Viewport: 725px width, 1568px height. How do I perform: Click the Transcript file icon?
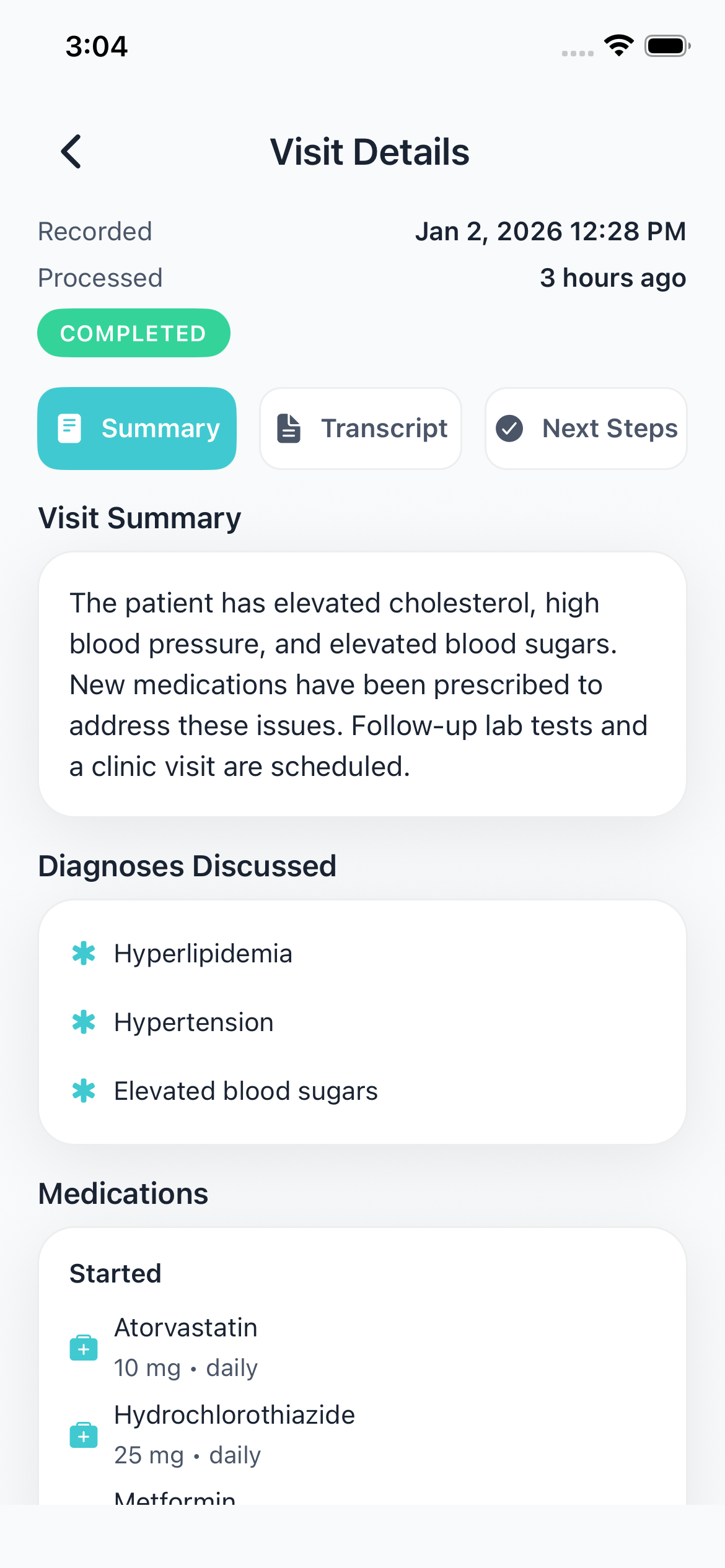pos(289,429)
